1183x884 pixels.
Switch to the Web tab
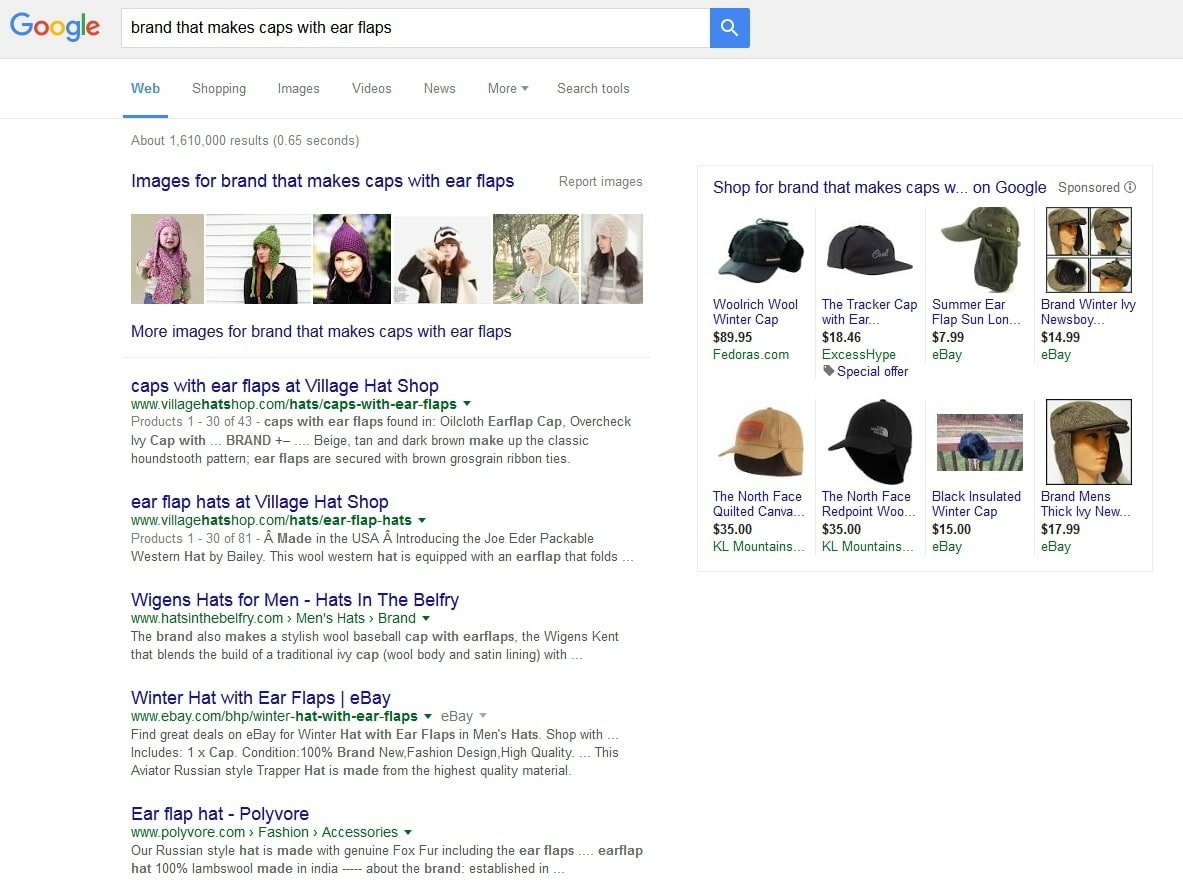coord(145,88)
